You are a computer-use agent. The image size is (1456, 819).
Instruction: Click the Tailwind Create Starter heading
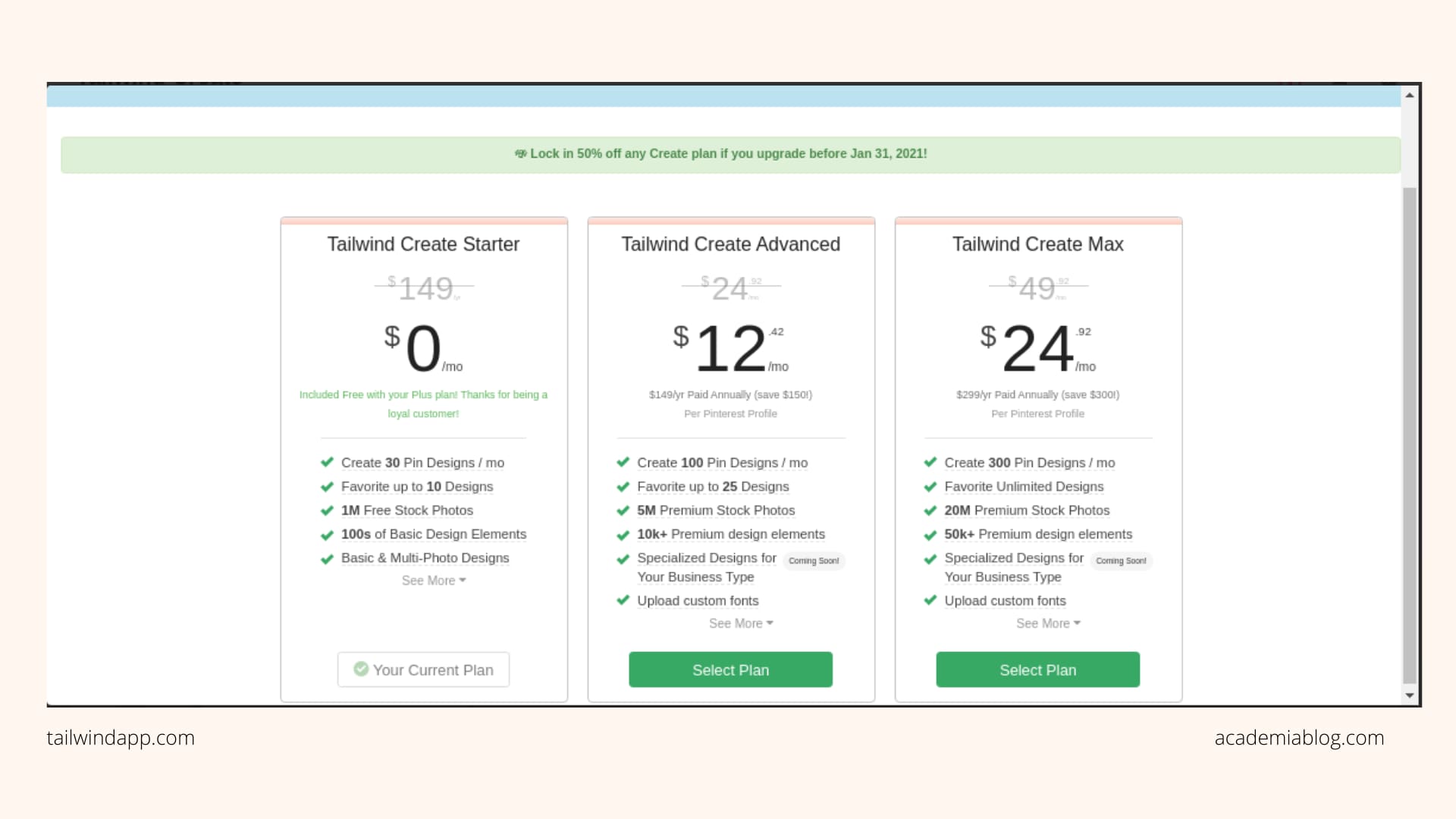point(423,244)
